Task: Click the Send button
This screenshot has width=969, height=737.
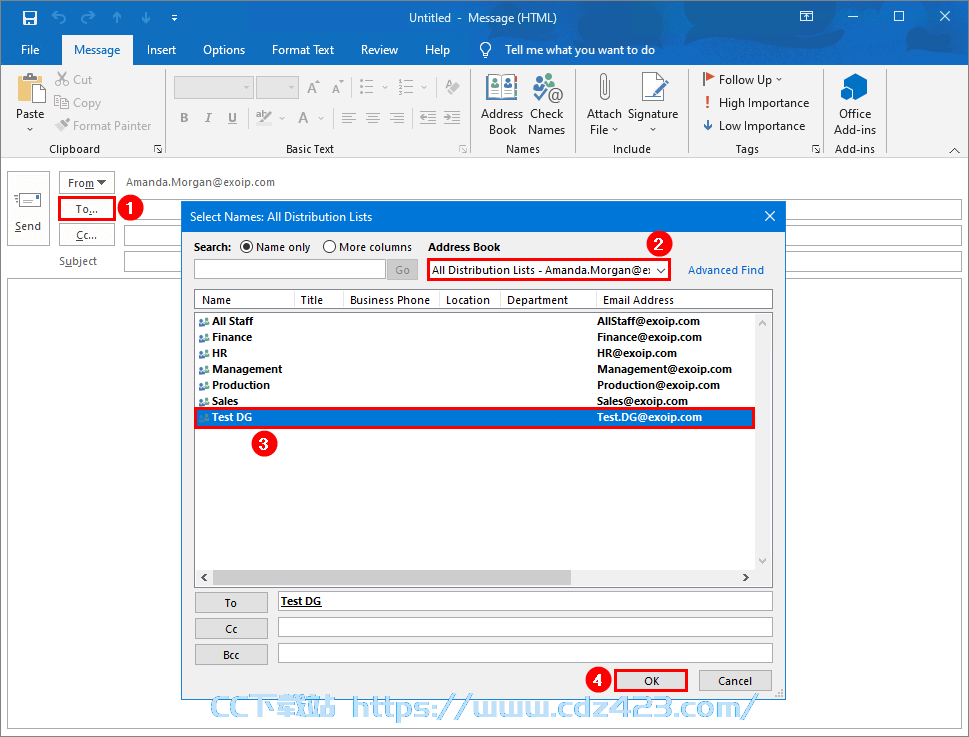Action: [28, 208]
